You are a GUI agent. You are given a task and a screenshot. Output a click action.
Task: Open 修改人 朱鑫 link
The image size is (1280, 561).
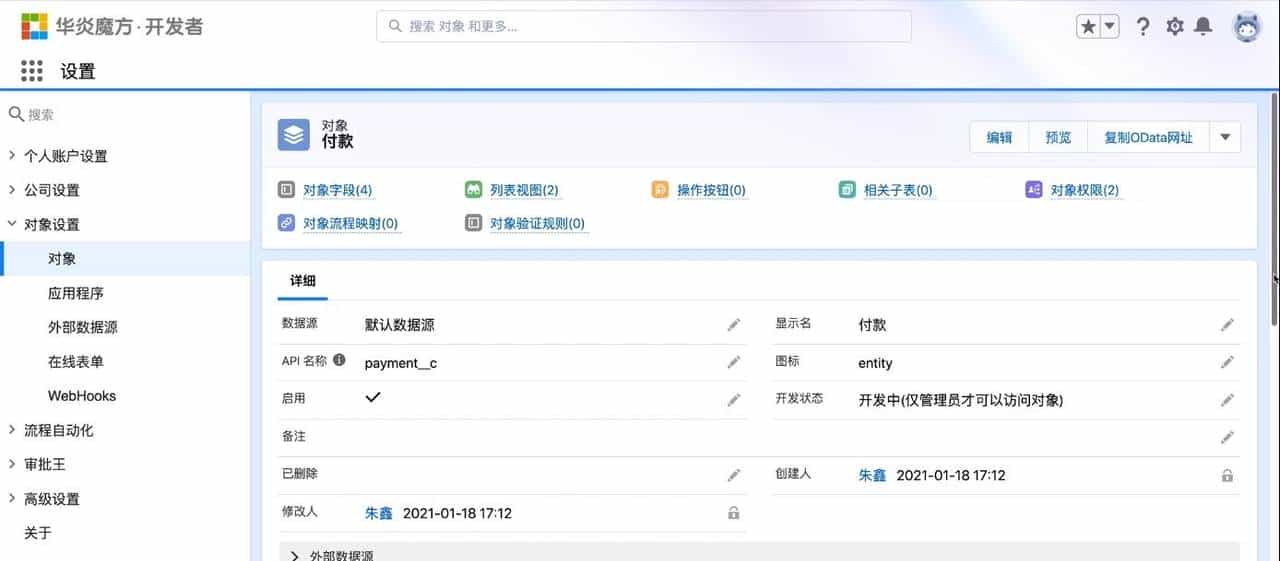pyautogui.click(x=379, y=513)
